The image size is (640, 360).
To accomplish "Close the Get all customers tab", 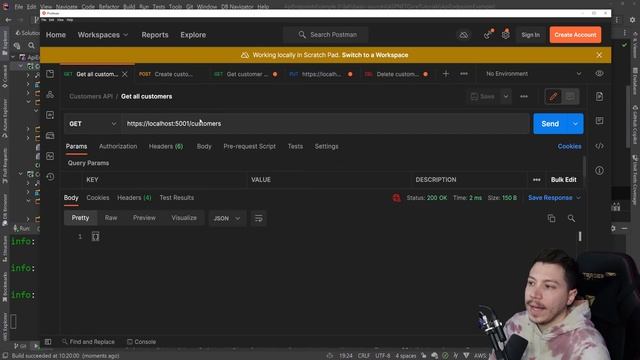I will pyautogui.click(x=125, y=74).
